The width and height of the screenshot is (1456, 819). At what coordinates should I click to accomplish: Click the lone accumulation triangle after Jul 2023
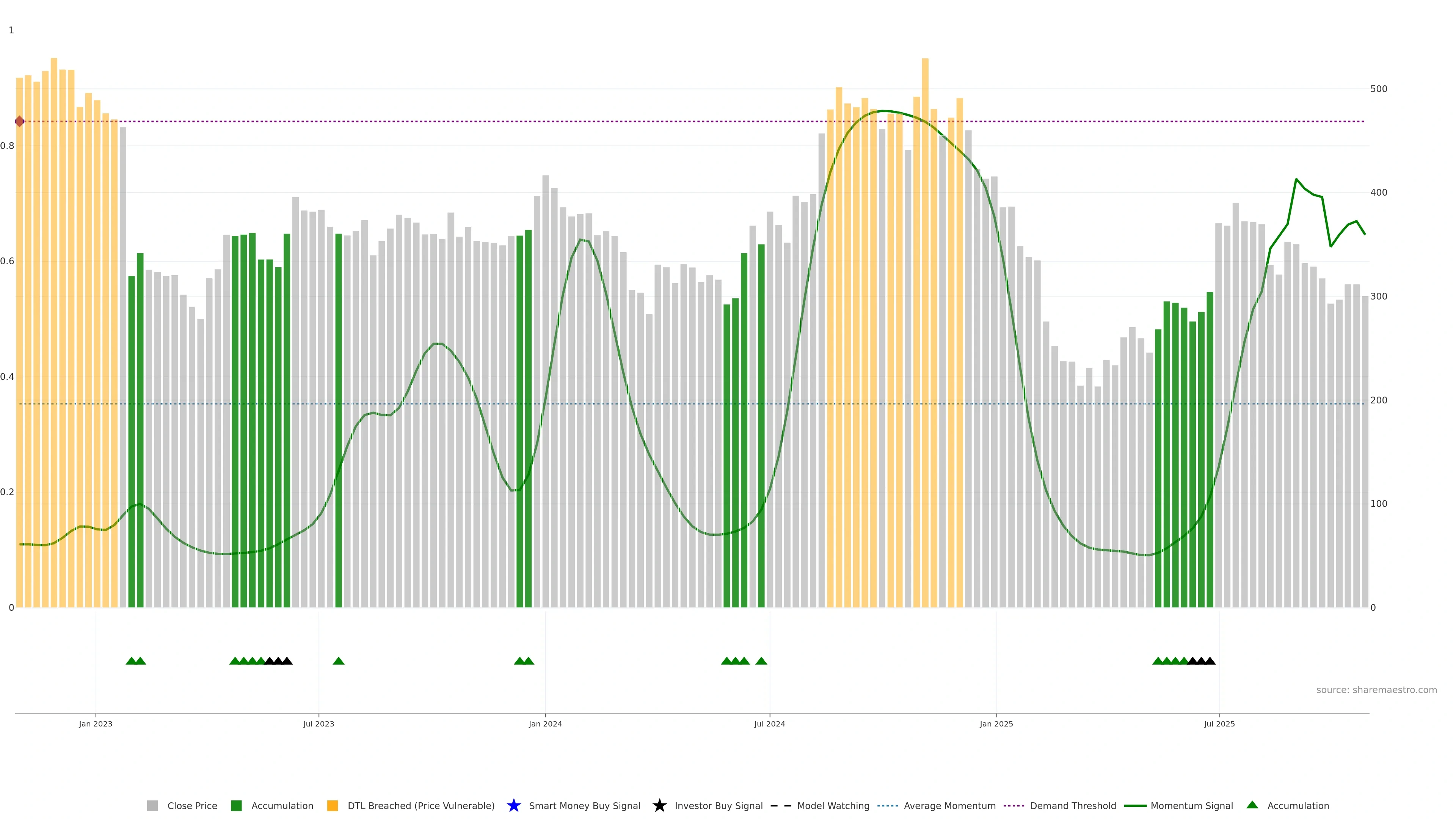coord(339,661)
